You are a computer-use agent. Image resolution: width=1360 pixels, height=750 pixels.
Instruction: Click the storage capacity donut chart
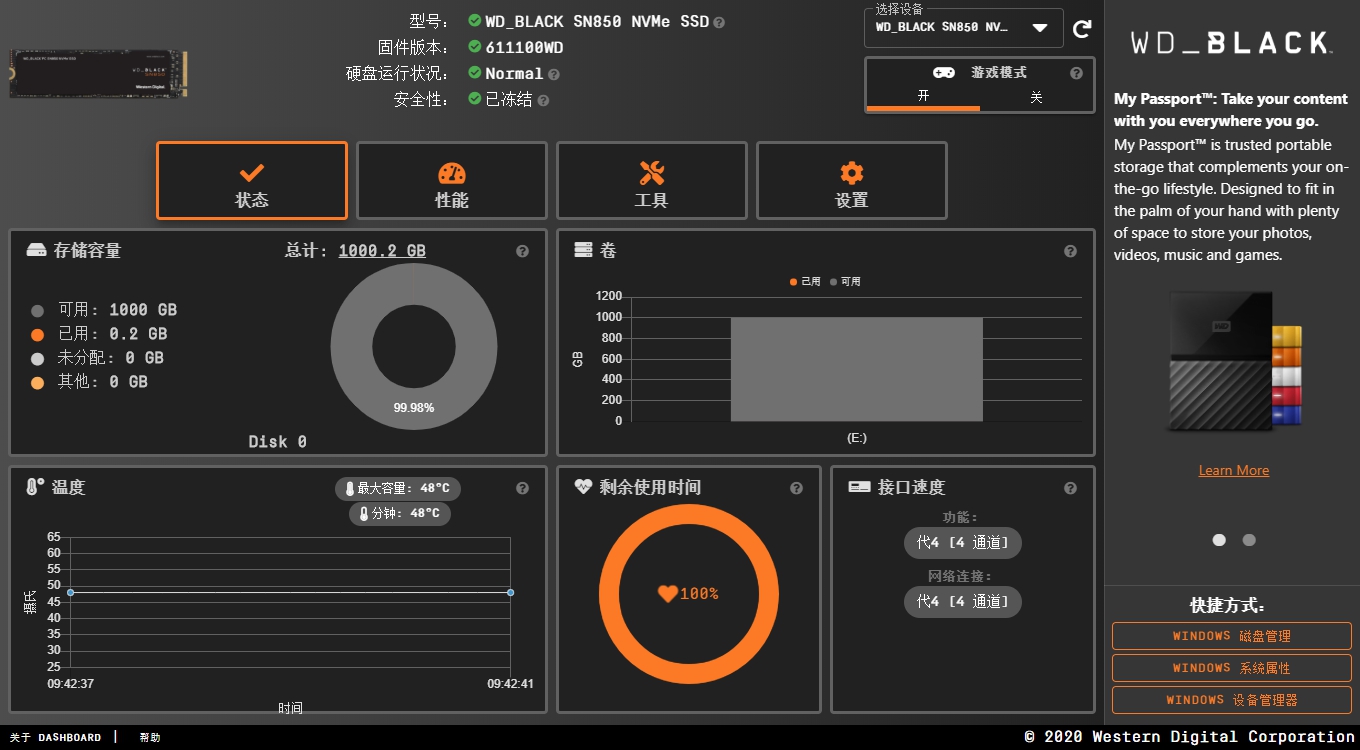[x=414, y=347]
